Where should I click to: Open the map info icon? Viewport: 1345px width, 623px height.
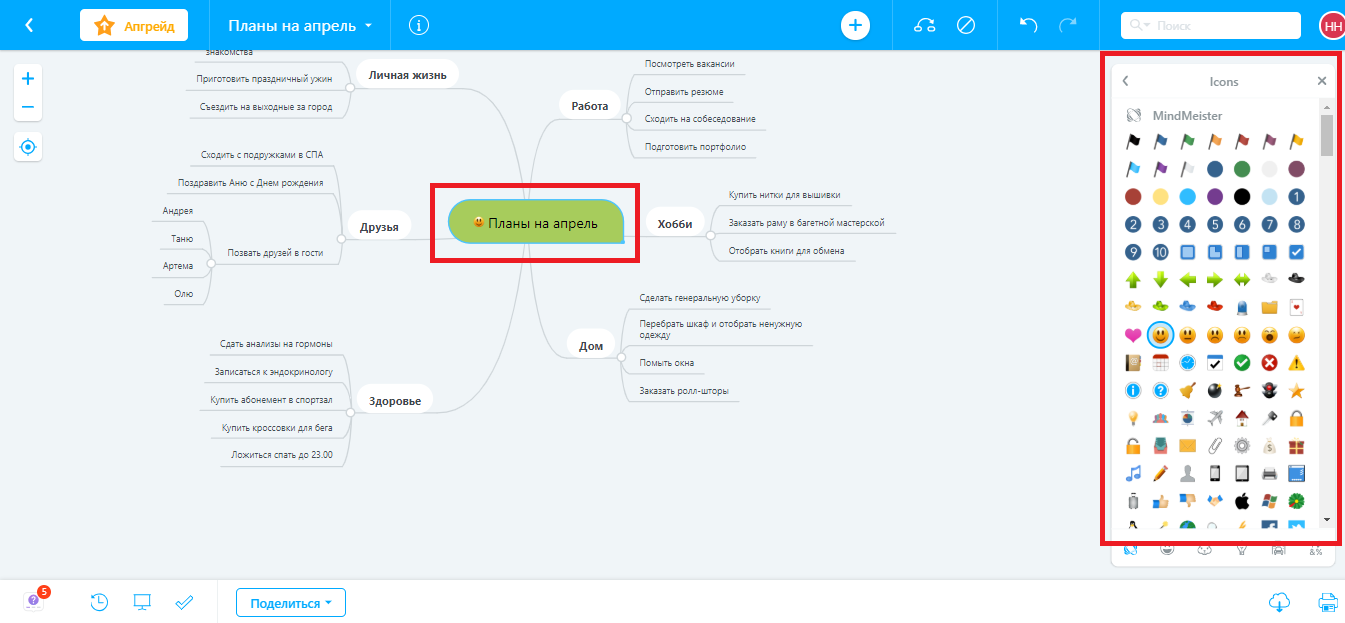click(420, 25)
